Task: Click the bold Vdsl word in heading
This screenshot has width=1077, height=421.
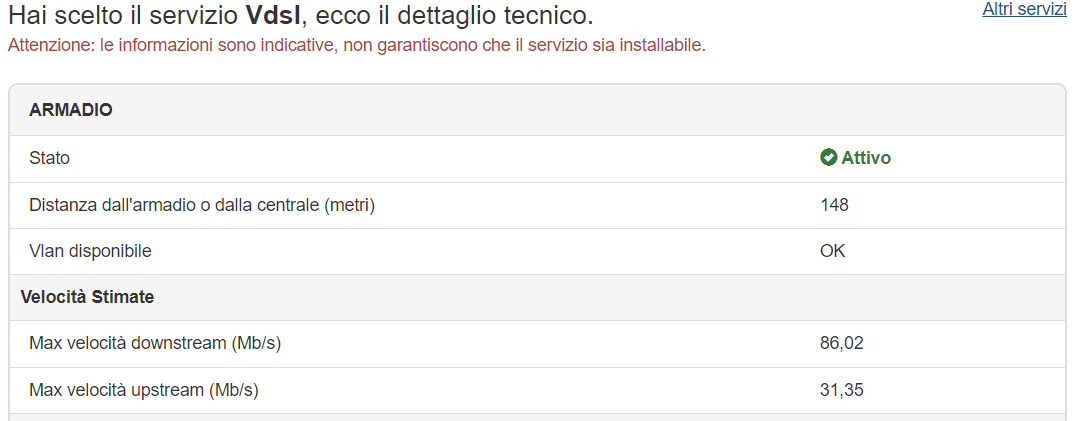Action: pos(273,14)
